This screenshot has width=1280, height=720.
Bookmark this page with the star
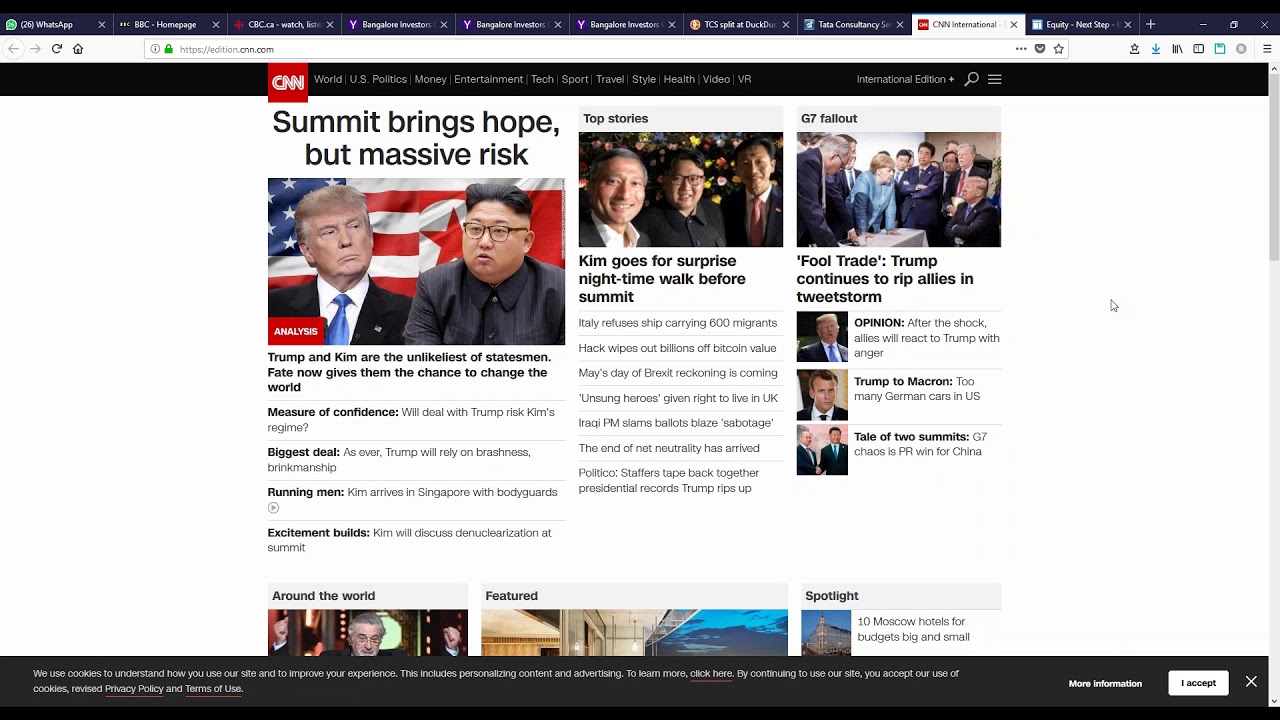tap(1059, 49)
